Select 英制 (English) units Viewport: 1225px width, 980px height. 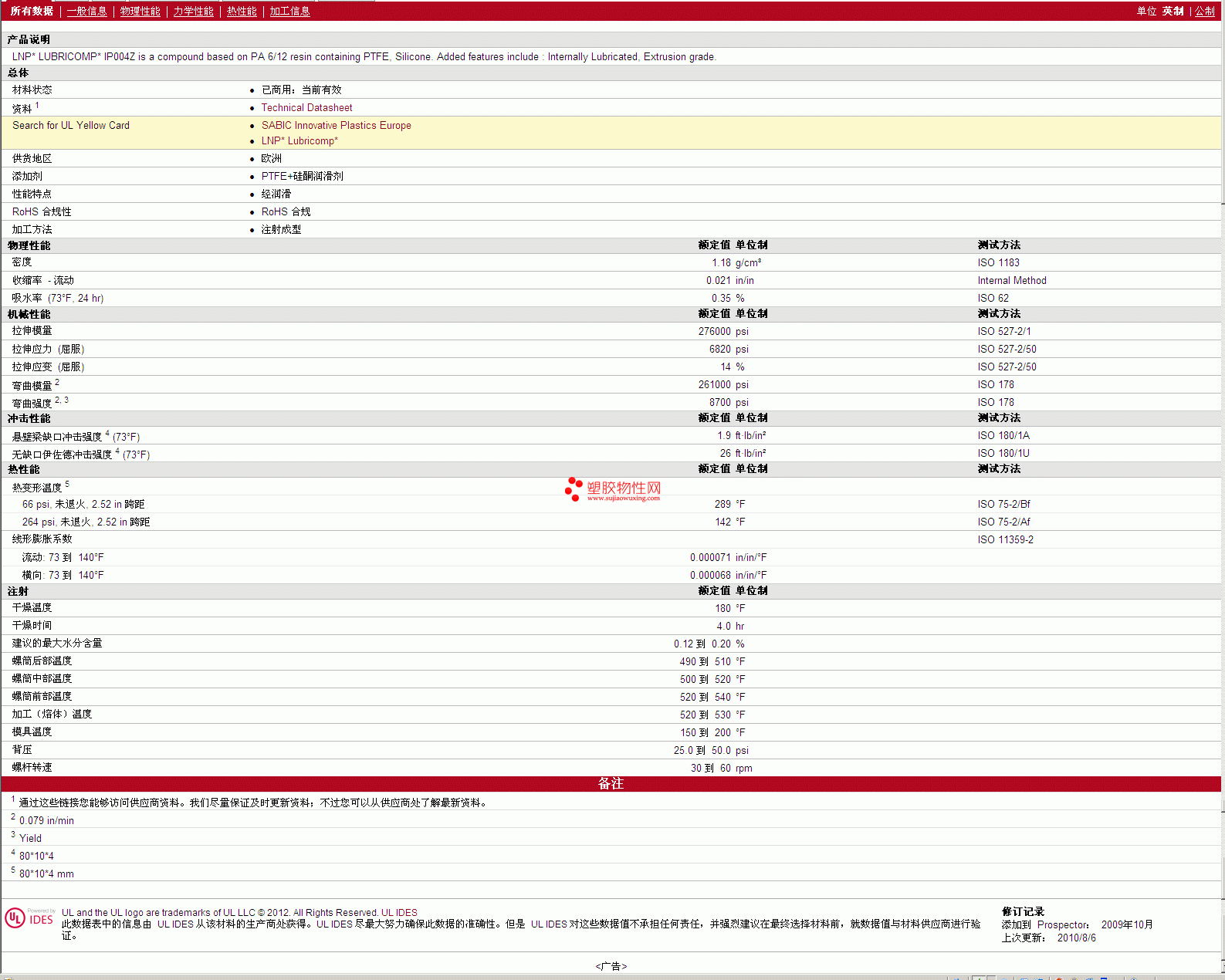point(1173,11)
